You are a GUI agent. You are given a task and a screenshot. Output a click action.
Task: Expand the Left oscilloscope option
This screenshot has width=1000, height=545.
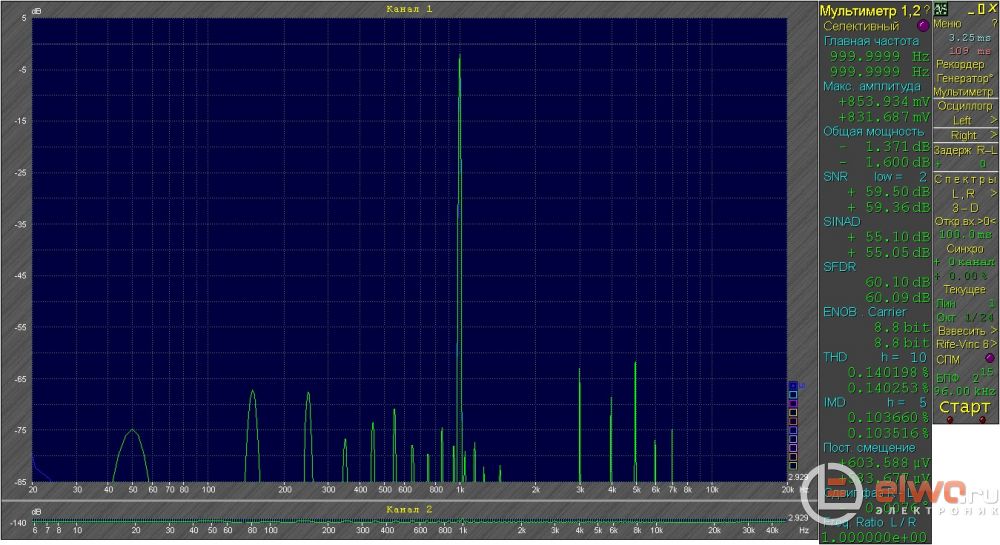click(x=964, y=120)
